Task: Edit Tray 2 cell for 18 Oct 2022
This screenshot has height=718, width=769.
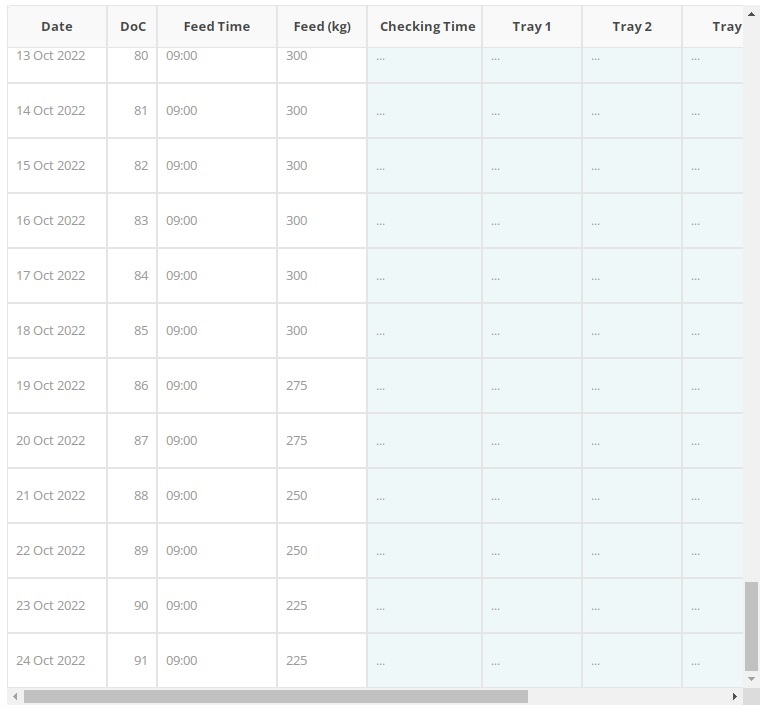Action: pos(631,331)
